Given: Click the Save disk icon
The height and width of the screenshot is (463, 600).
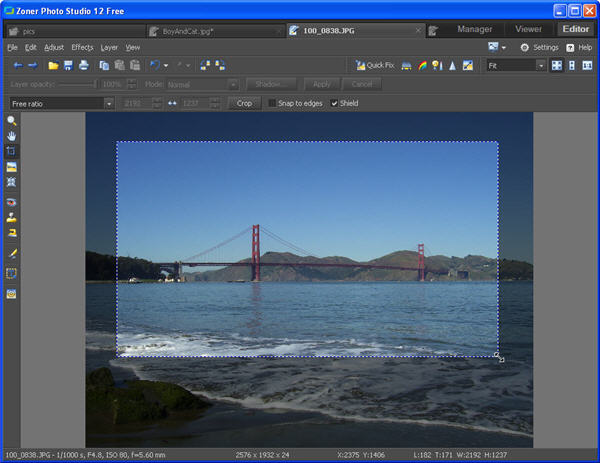Looking at the screenshot, I should coord(68,65).
